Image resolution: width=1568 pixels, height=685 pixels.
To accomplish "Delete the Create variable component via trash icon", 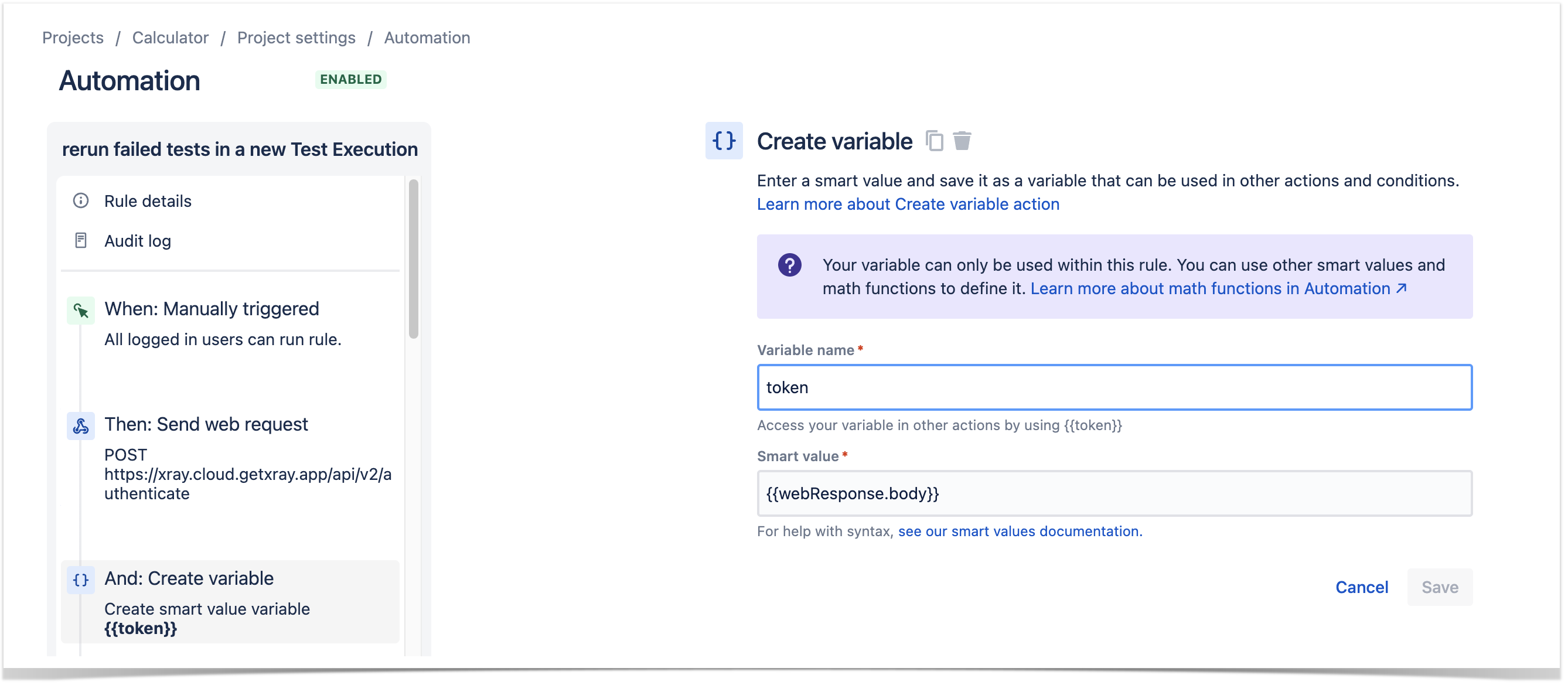I will [962, 141].
